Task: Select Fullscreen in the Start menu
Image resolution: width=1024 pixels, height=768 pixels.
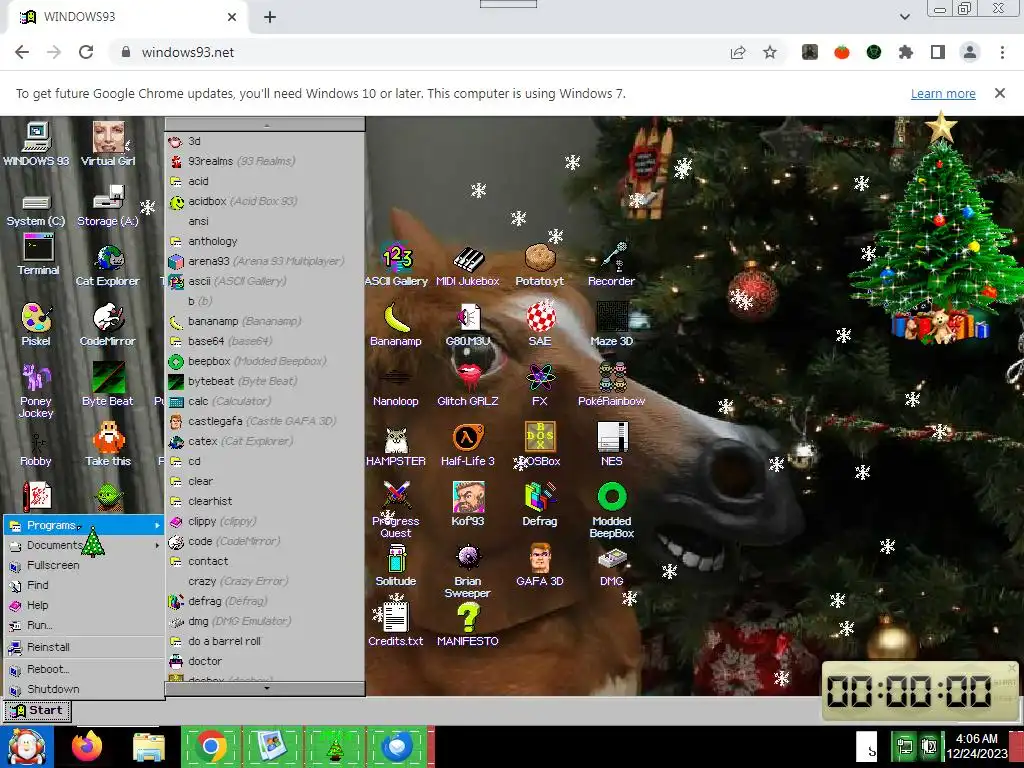Action: click(84, 565)
